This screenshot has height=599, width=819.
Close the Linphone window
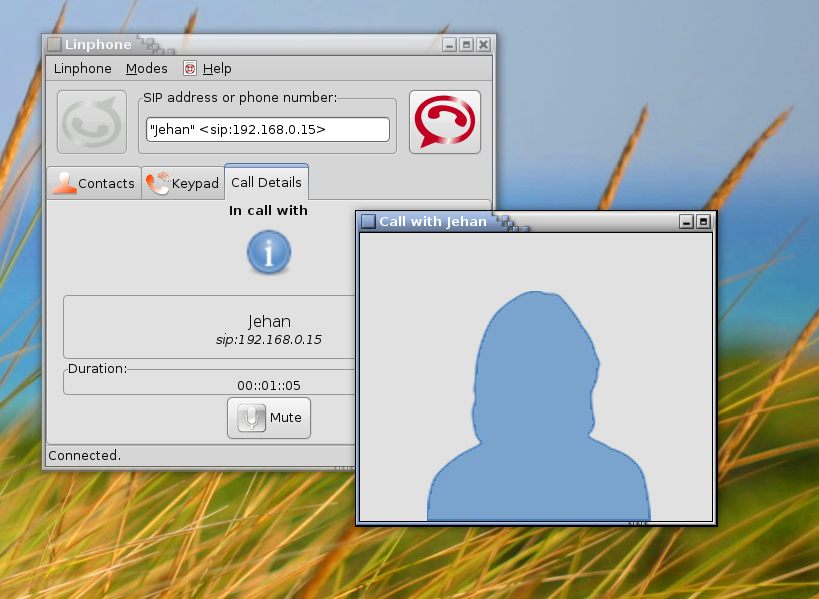484,45
